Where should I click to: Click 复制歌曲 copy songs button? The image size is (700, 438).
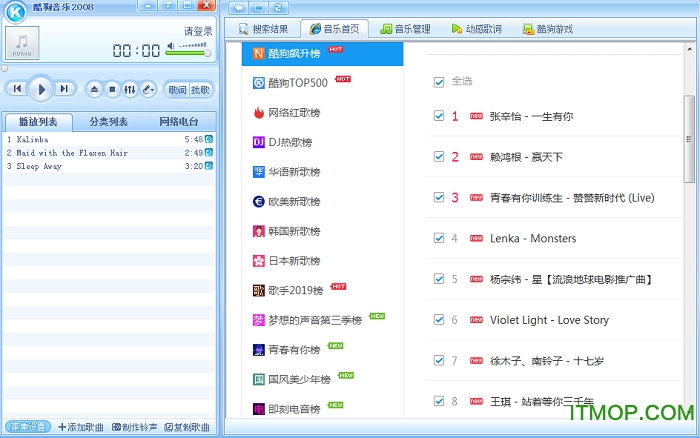point(187,427)
